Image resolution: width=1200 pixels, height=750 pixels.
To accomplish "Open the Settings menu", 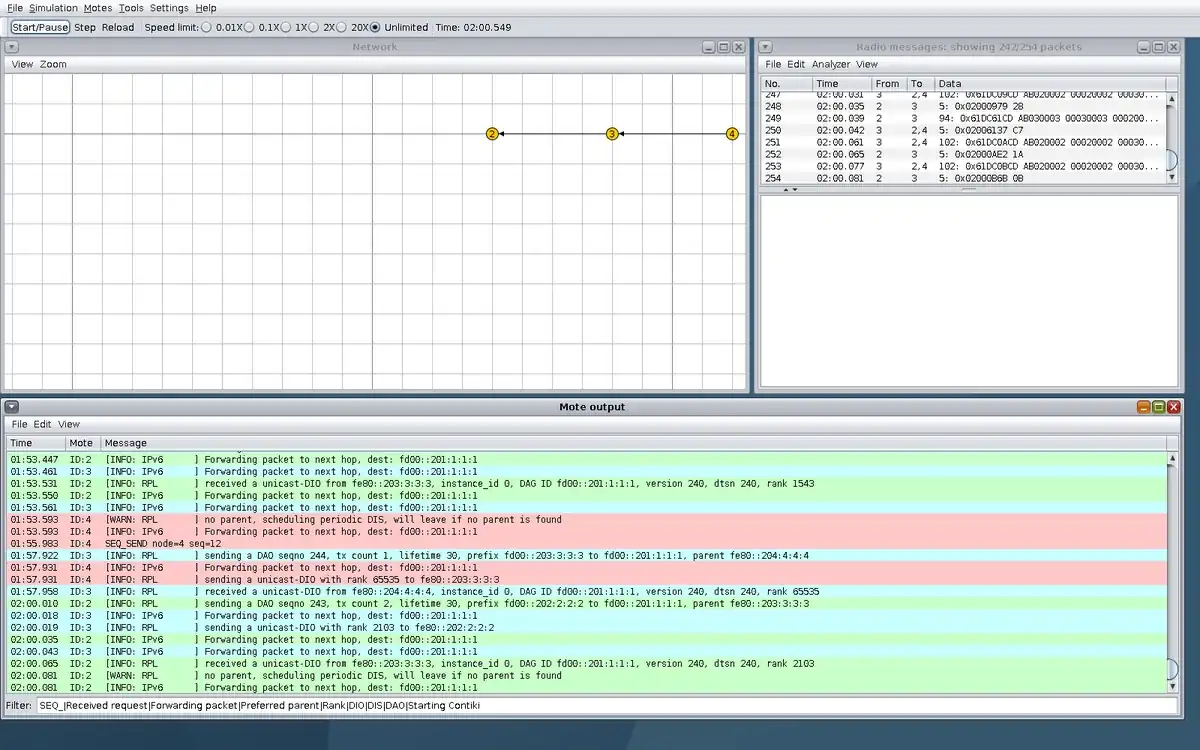I will 169,8.
